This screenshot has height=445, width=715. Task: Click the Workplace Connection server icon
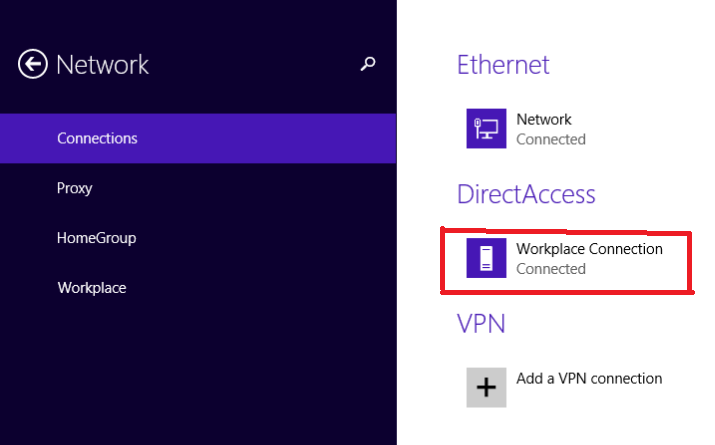[486, 258]
